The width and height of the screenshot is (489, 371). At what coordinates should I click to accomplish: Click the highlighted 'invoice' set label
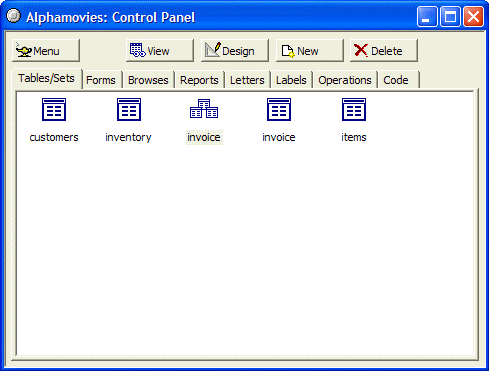point(204,137)
